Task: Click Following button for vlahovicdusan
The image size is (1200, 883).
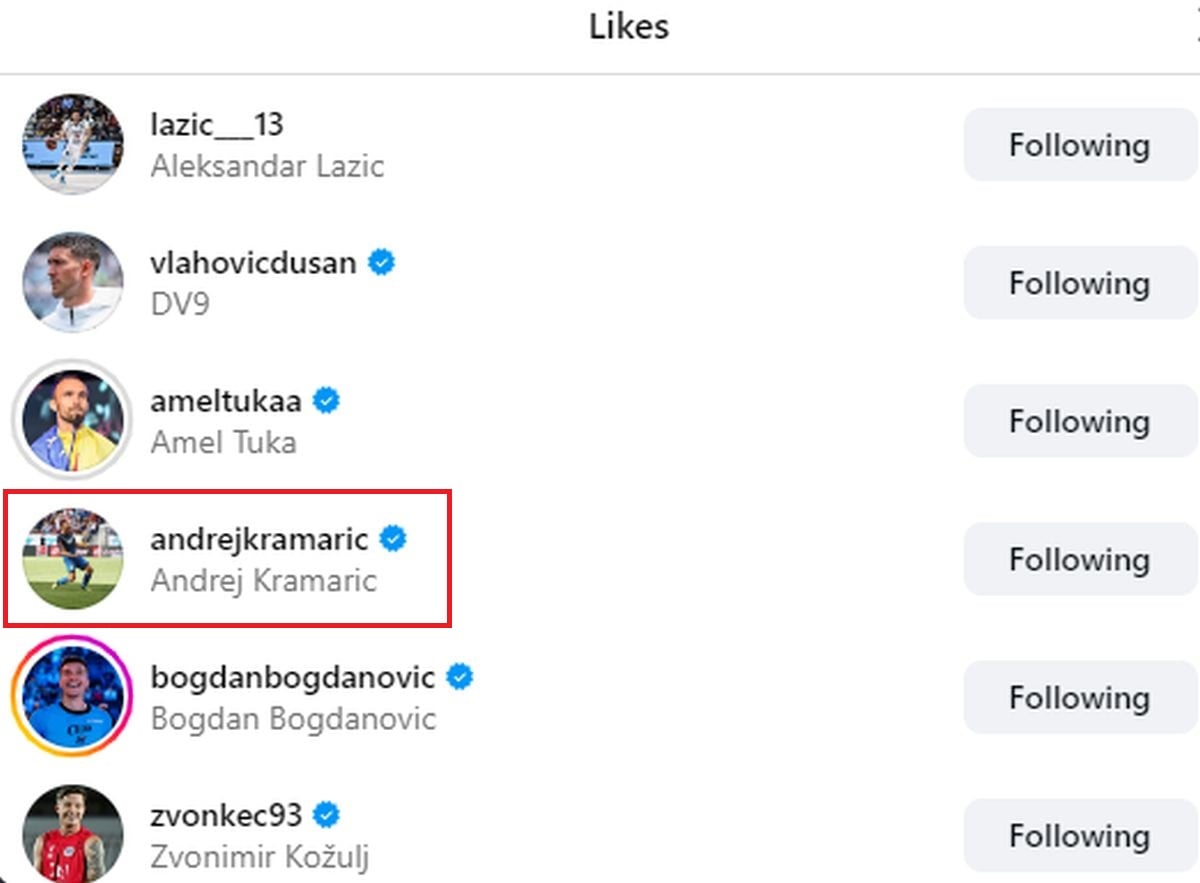Action: click(x=1079, y=283)
